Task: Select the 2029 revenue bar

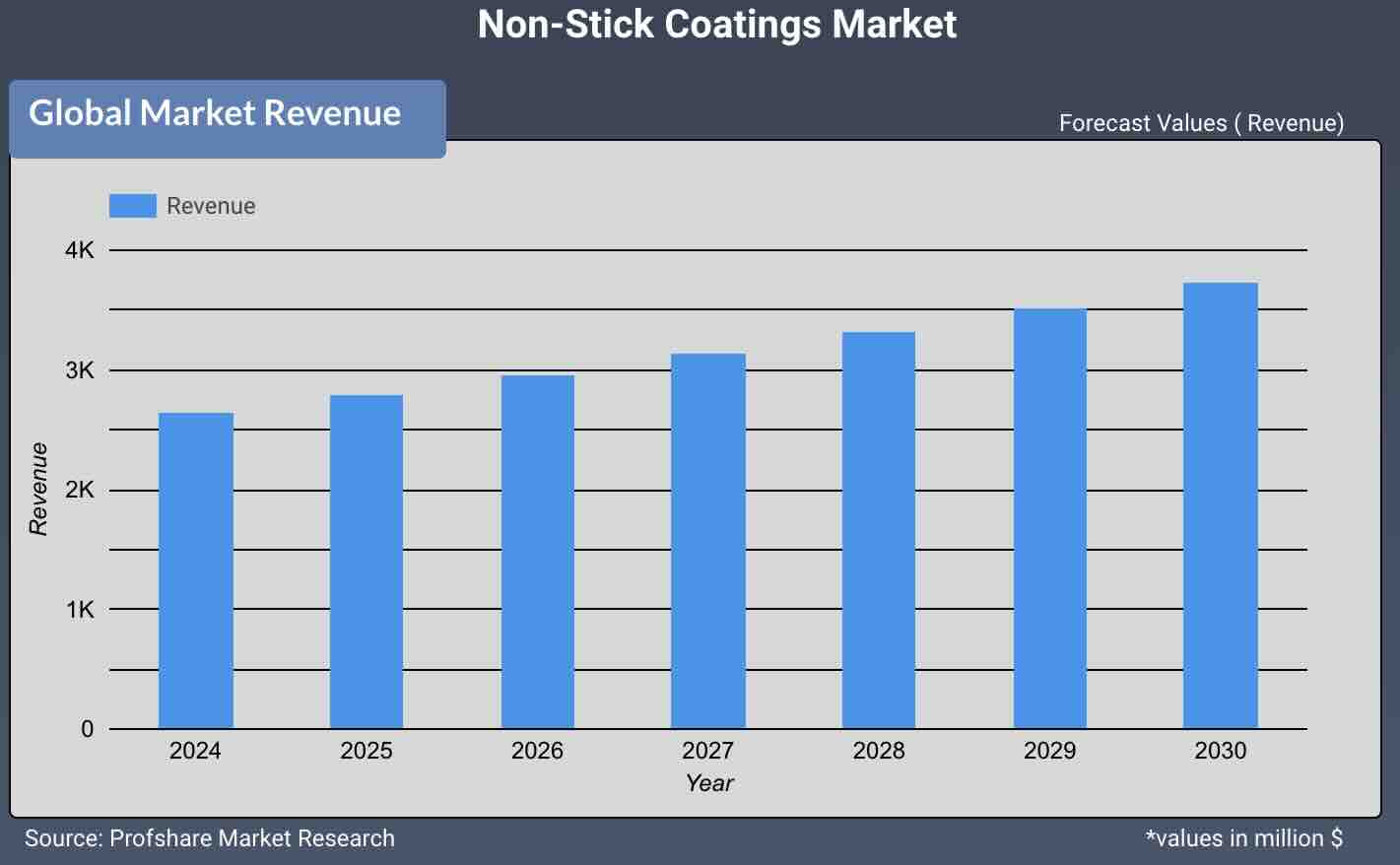Action: tap(1050, 518)
